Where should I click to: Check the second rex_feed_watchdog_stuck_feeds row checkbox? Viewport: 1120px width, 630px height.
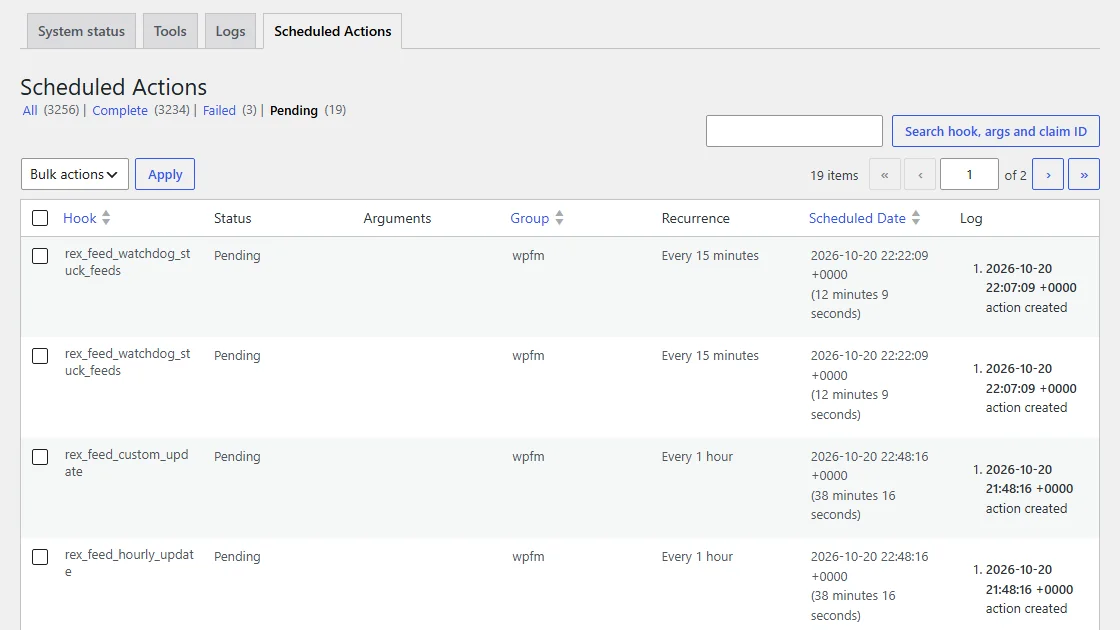click(40, 356)
